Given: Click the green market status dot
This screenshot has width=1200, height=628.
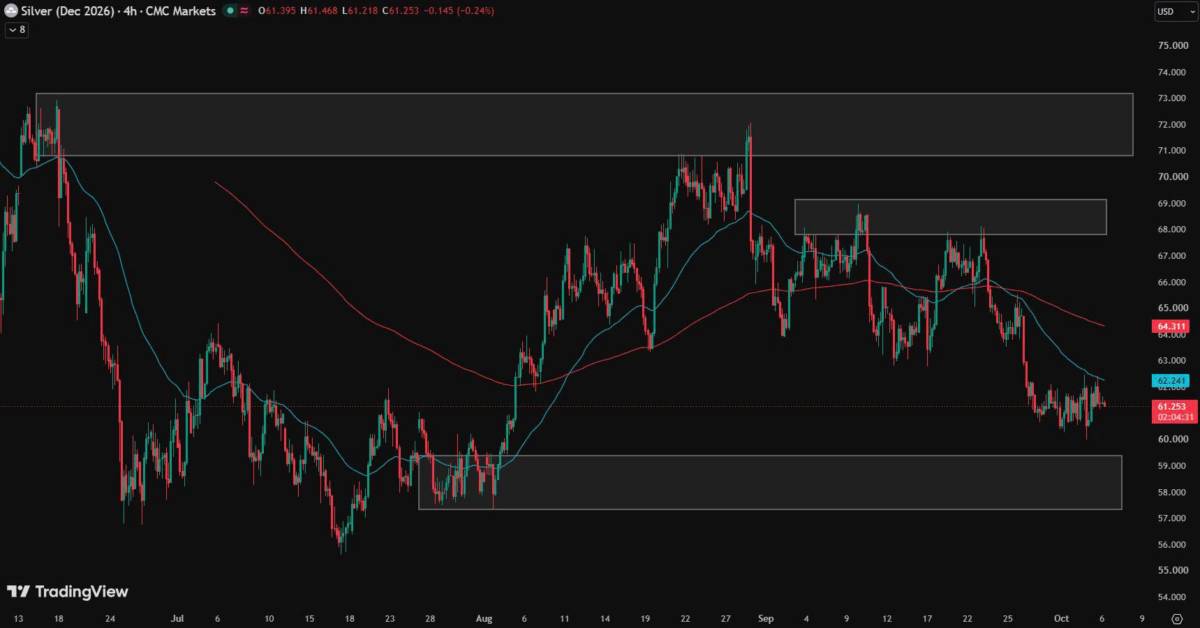Looking at the screenshot, I should 229,11.
